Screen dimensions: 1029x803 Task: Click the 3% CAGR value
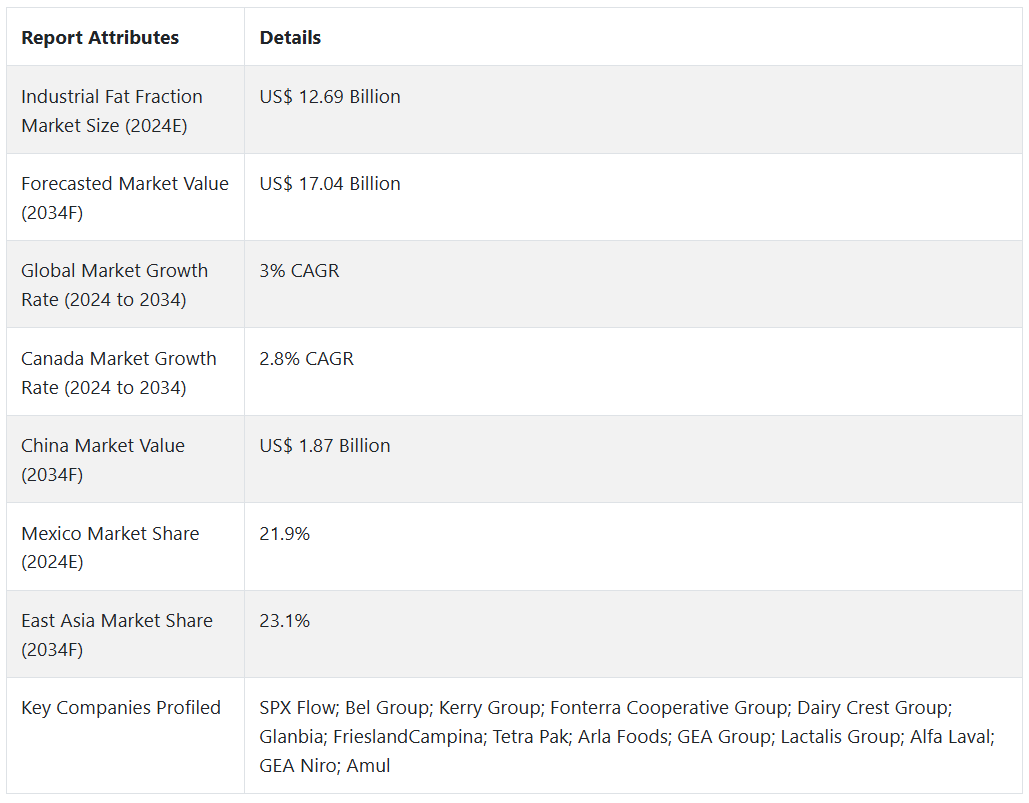coord(299,271)
